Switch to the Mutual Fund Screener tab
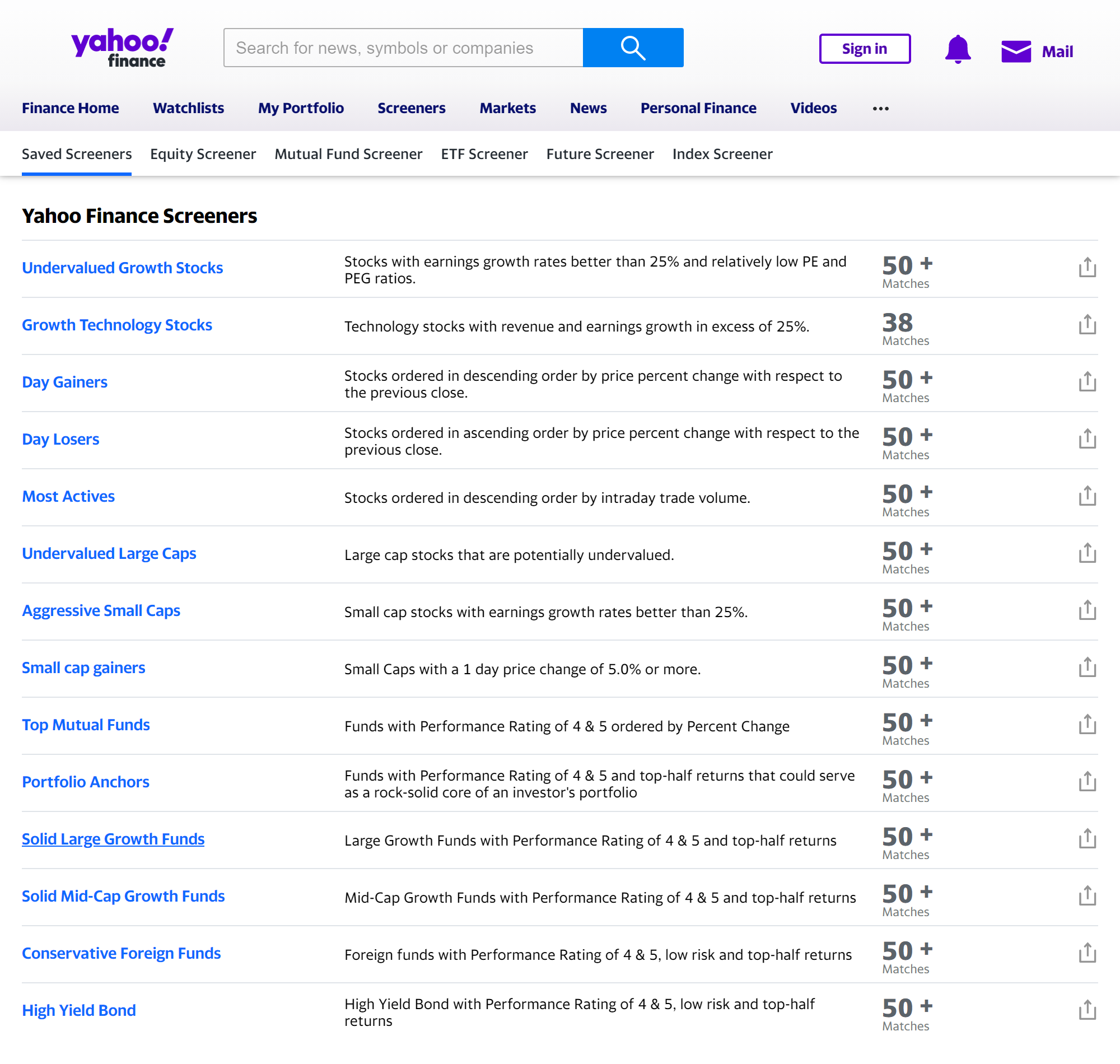Screen dimensions: 1120x1064 point(348,154)
